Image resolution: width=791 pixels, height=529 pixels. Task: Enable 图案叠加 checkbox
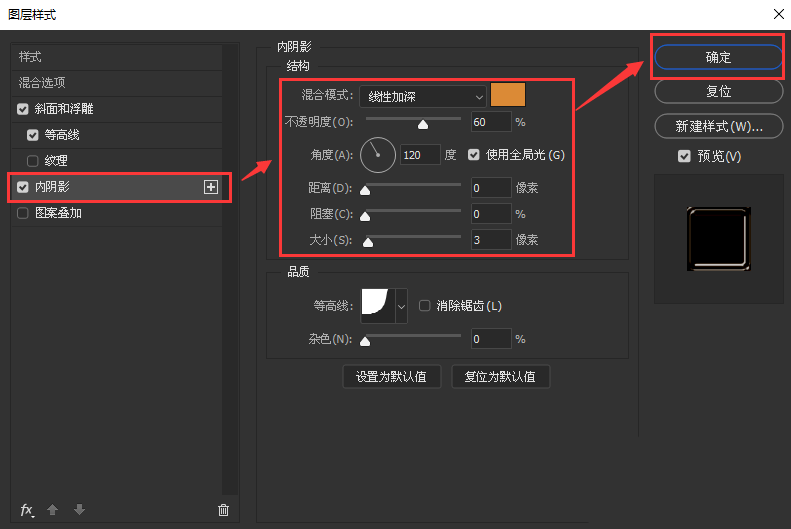click(x=23, y=213)
